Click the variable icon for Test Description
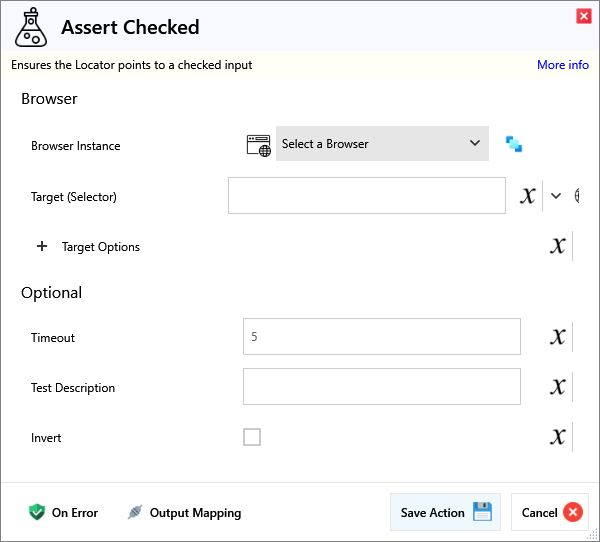Image resolution: width=600 pixels, height=542 pixels. [558, 387]
